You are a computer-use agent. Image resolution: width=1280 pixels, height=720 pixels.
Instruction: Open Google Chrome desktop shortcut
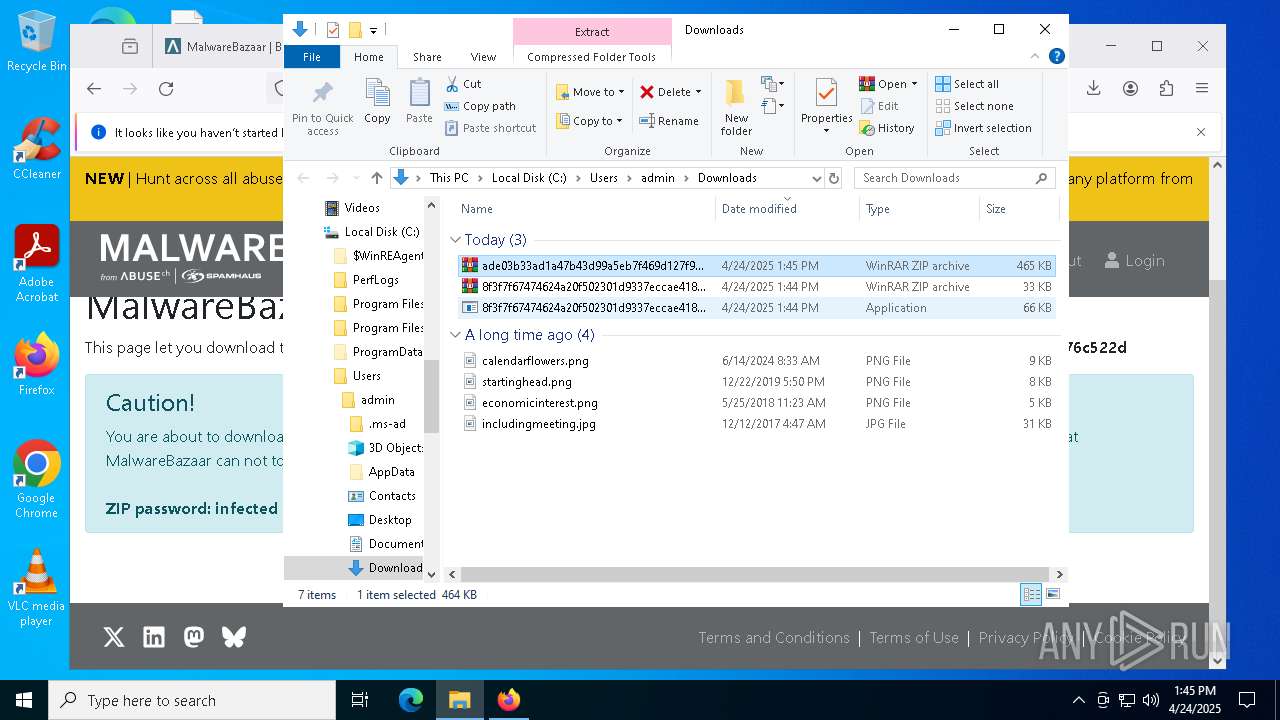tap(36, 480)
